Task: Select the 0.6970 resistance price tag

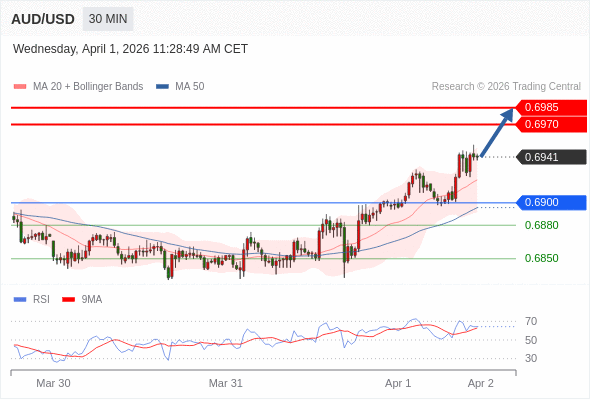Action: click(551, 125)
